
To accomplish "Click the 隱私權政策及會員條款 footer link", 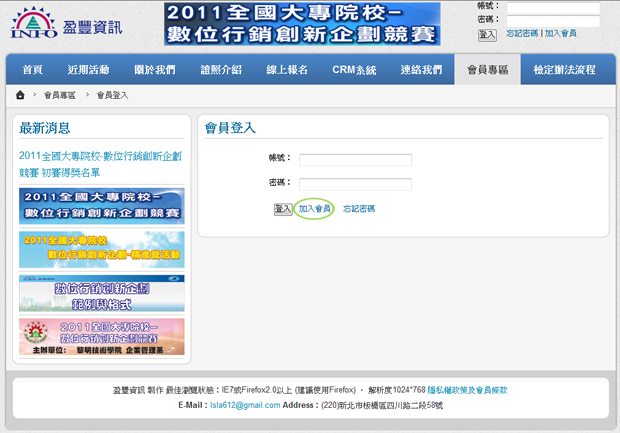I will [473, 390].
